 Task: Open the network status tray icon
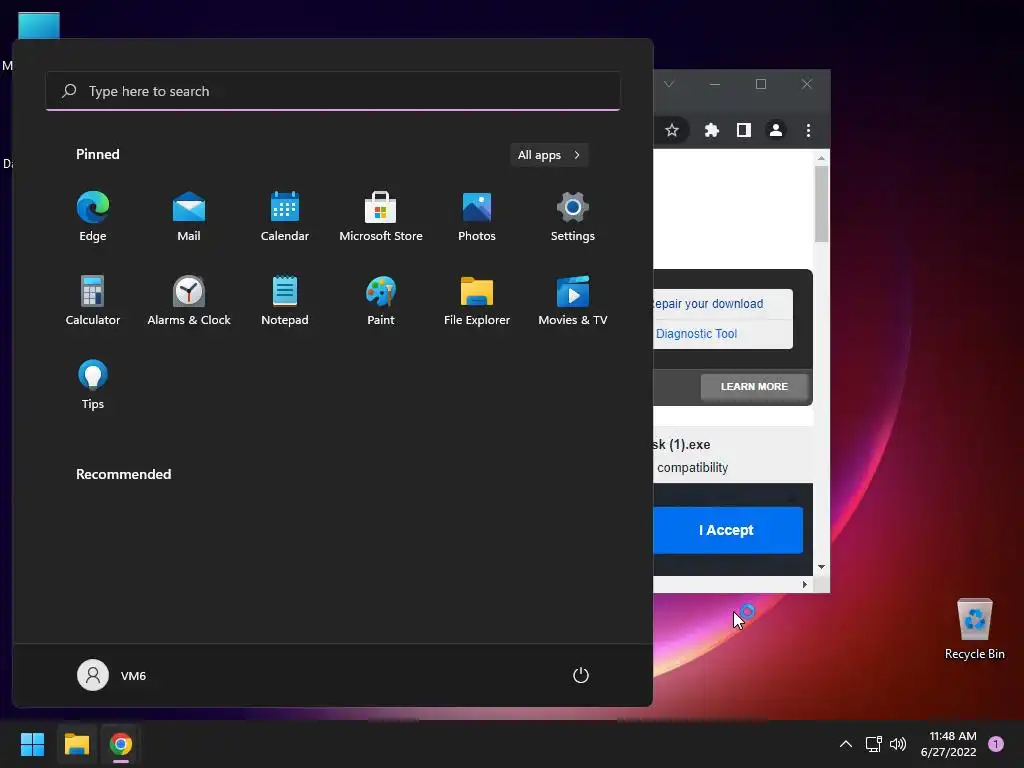pyautogui.click(x=873, y=744)
